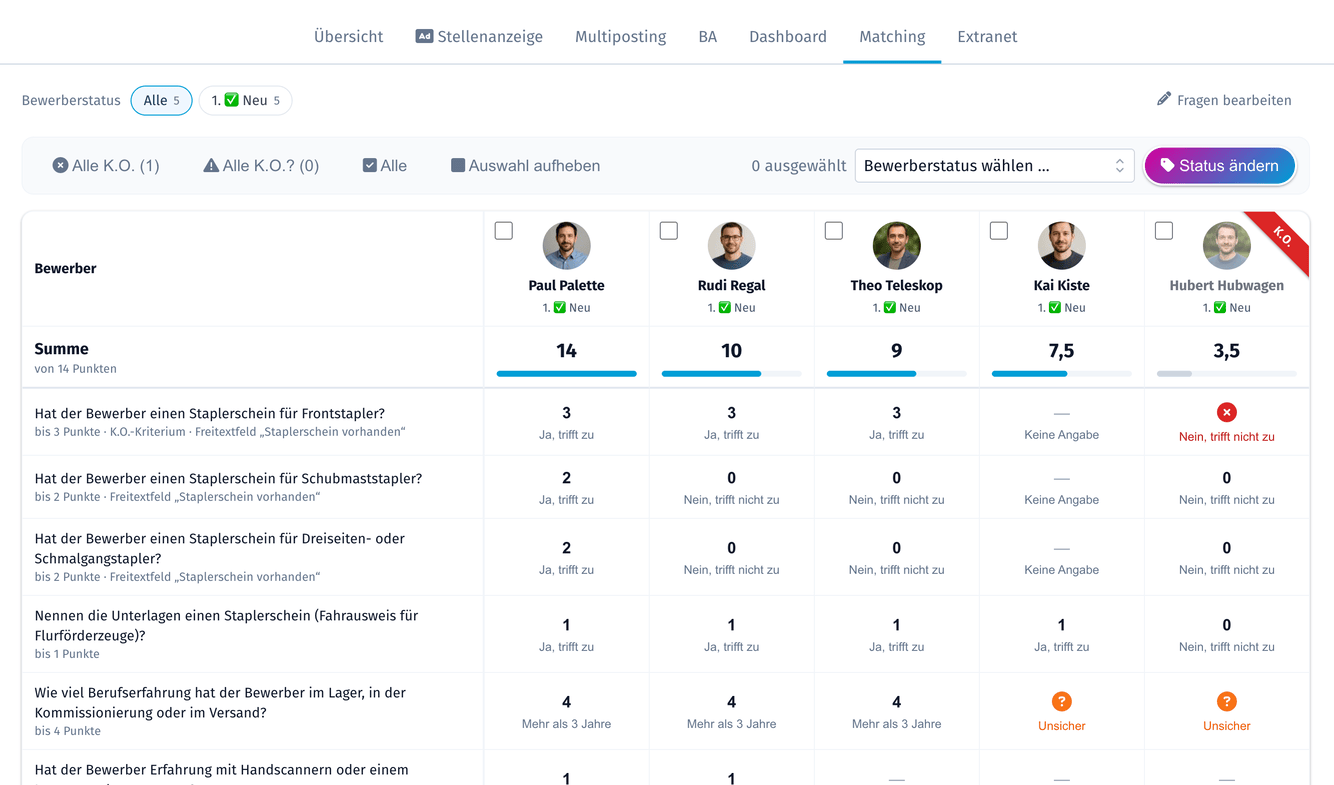Tick the checkbox for Paul Palette

pyautogui.click(x=504, y=231)
